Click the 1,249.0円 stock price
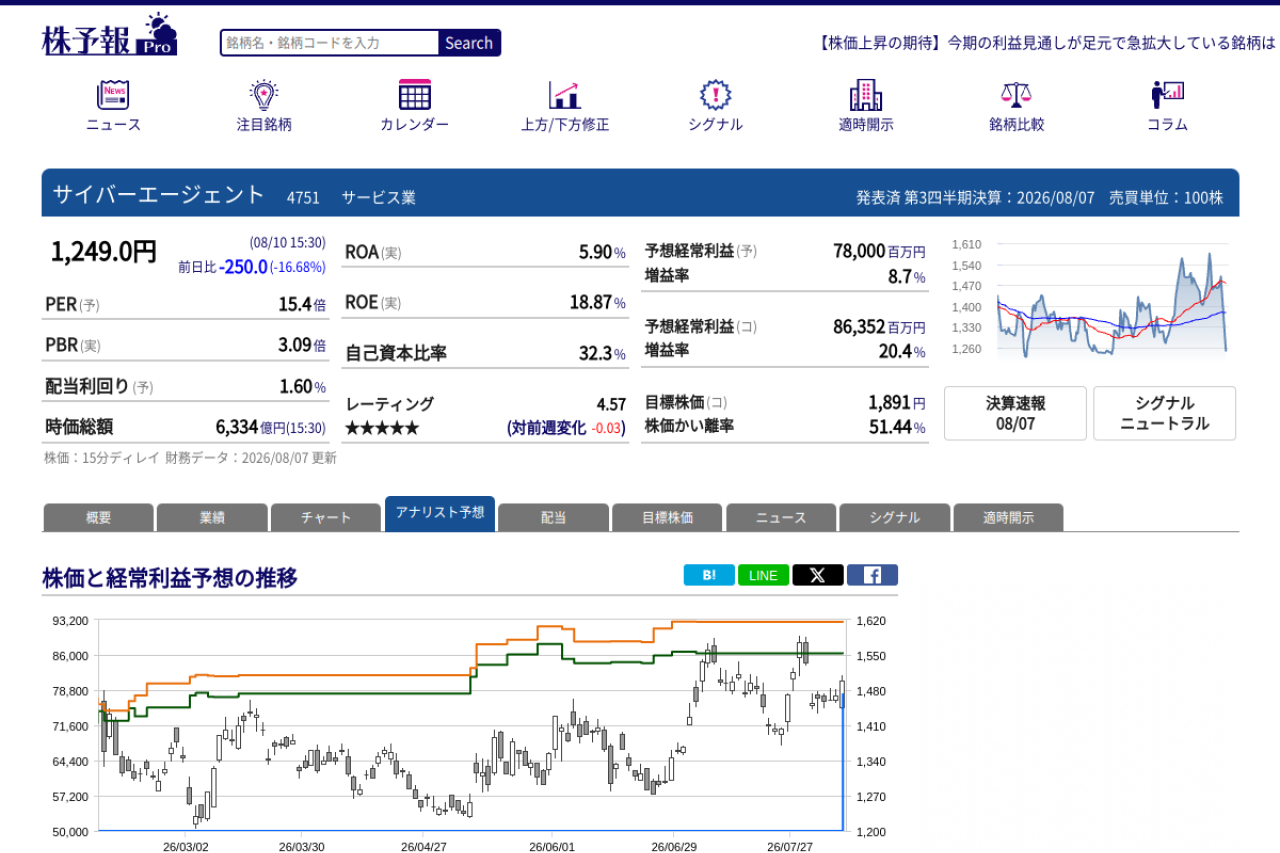The width and height of the screenshot is (1280, 853). coord(104,252)
